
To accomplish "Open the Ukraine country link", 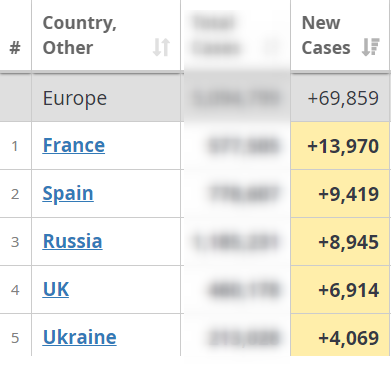I will pos(80,337).
